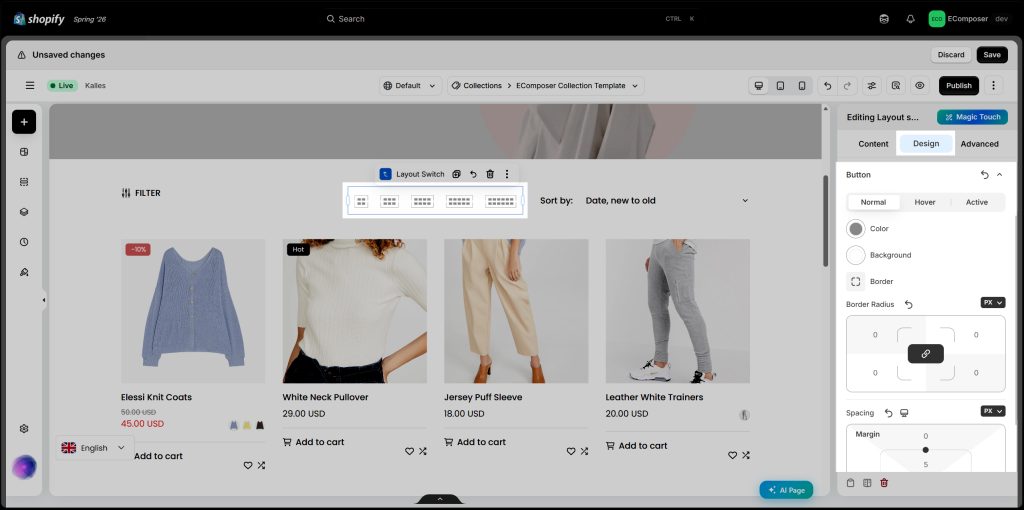Open the Default language dropdown
The height and width of the screenshot is (510, 1024).
tap(409, 86)
